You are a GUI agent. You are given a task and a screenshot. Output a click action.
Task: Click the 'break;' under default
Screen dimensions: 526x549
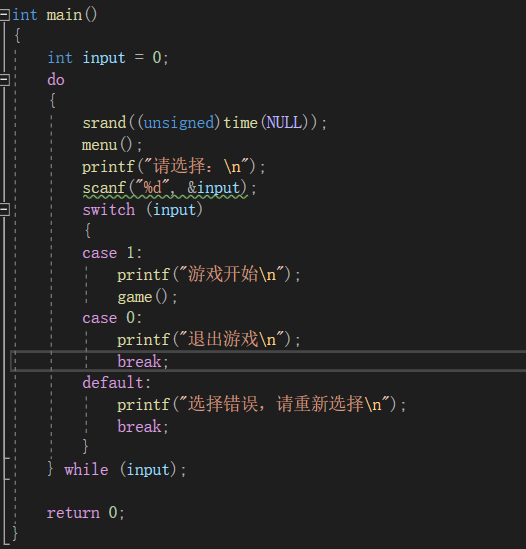pyautogui.click(x=143, y=426)
